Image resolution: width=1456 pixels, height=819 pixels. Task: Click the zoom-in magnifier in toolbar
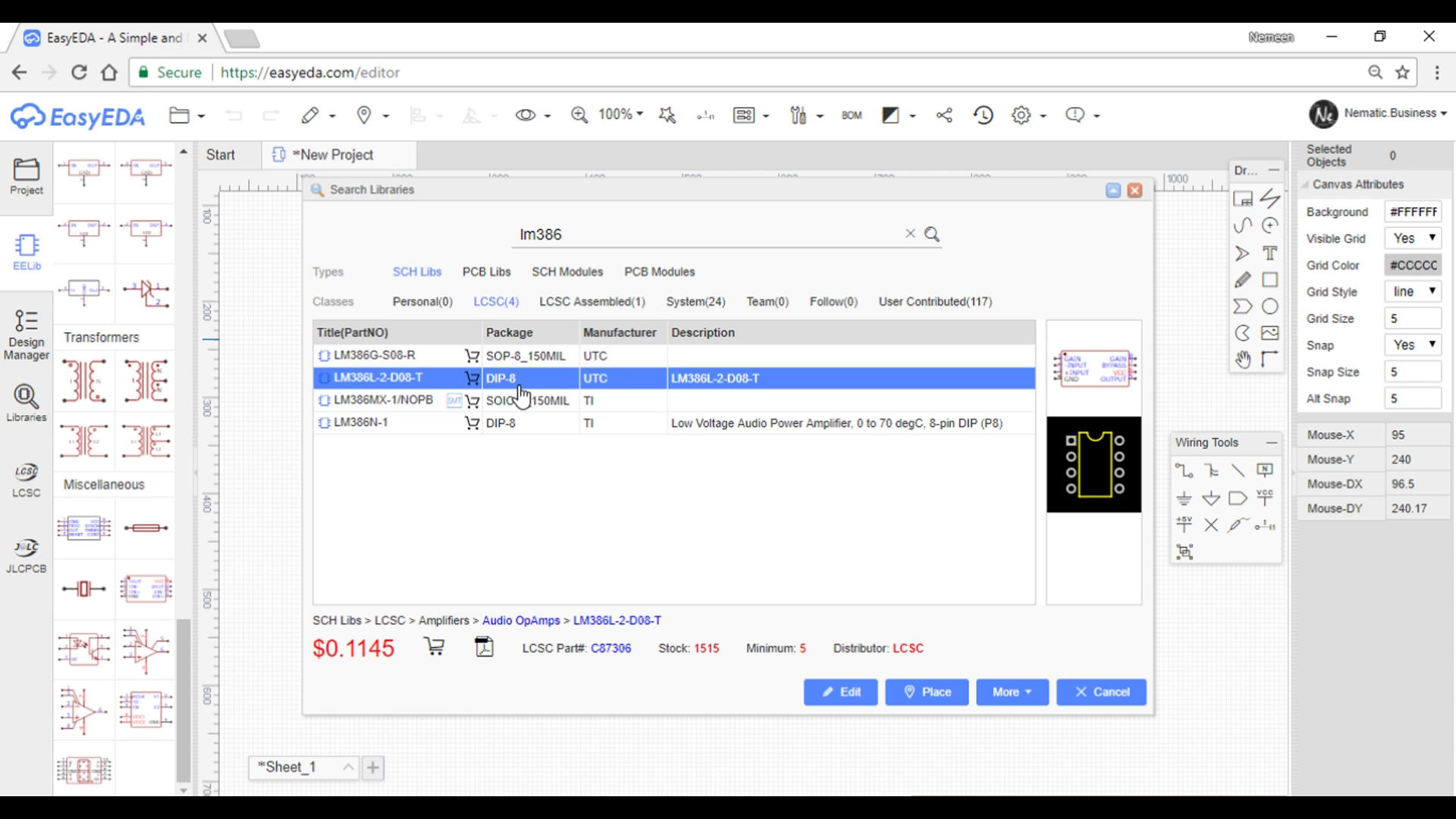coord(579,115)
